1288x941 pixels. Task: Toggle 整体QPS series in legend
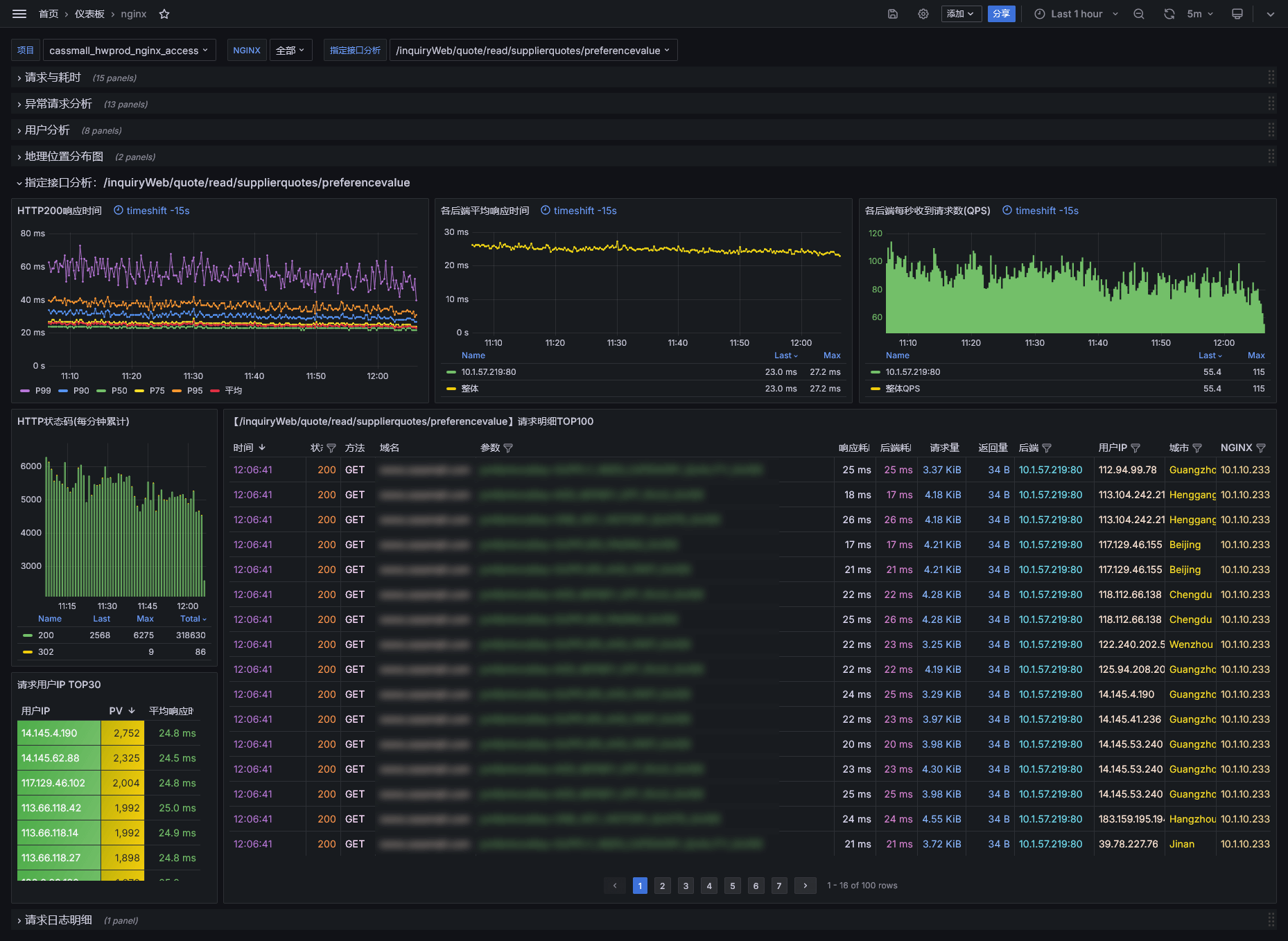tap(903, 389)
